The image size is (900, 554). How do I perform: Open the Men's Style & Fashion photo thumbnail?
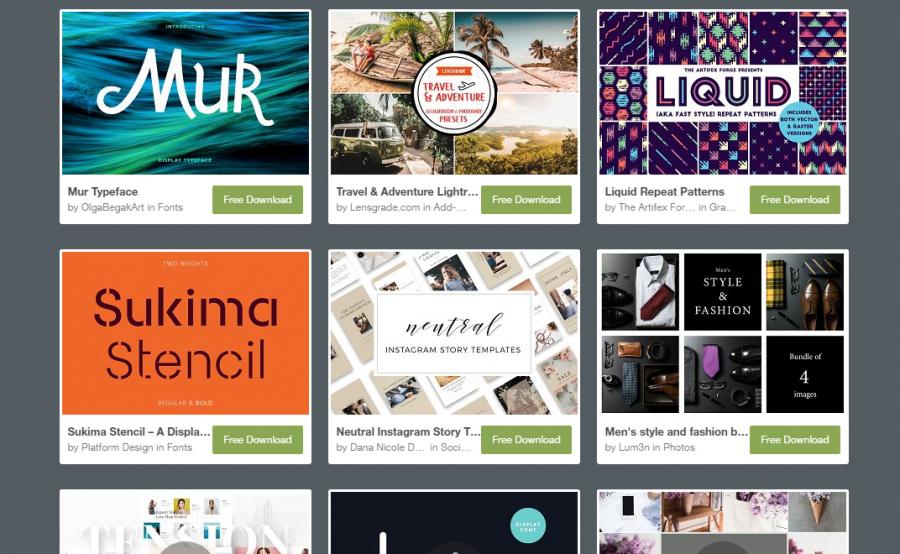tap(723, 333)
